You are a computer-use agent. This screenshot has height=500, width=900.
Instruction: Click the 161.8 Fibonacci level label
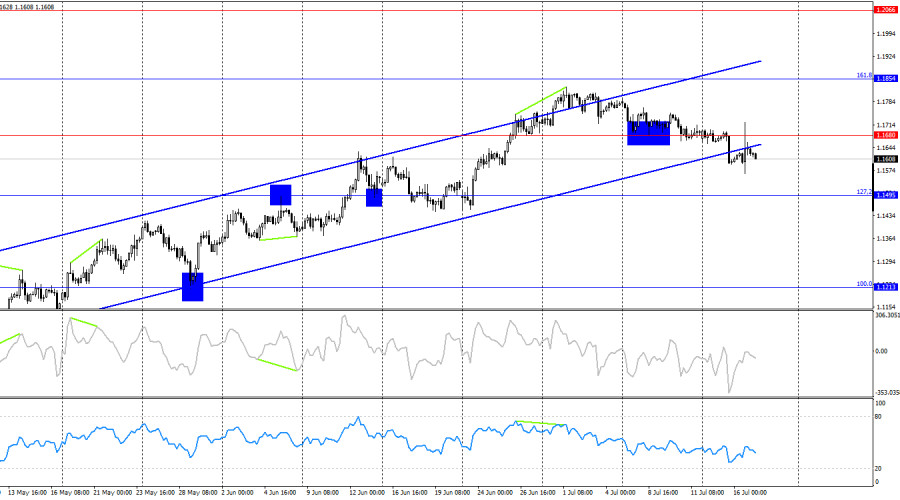coord(864,75)
